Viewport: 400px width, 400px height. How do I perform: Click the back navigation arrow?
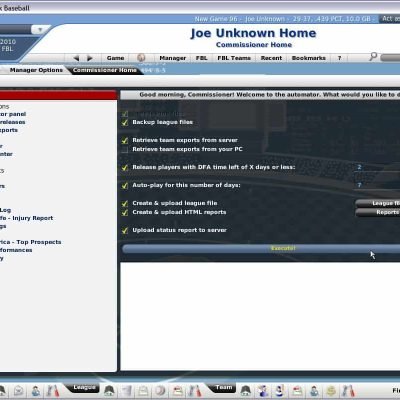(x=76, y=58)
